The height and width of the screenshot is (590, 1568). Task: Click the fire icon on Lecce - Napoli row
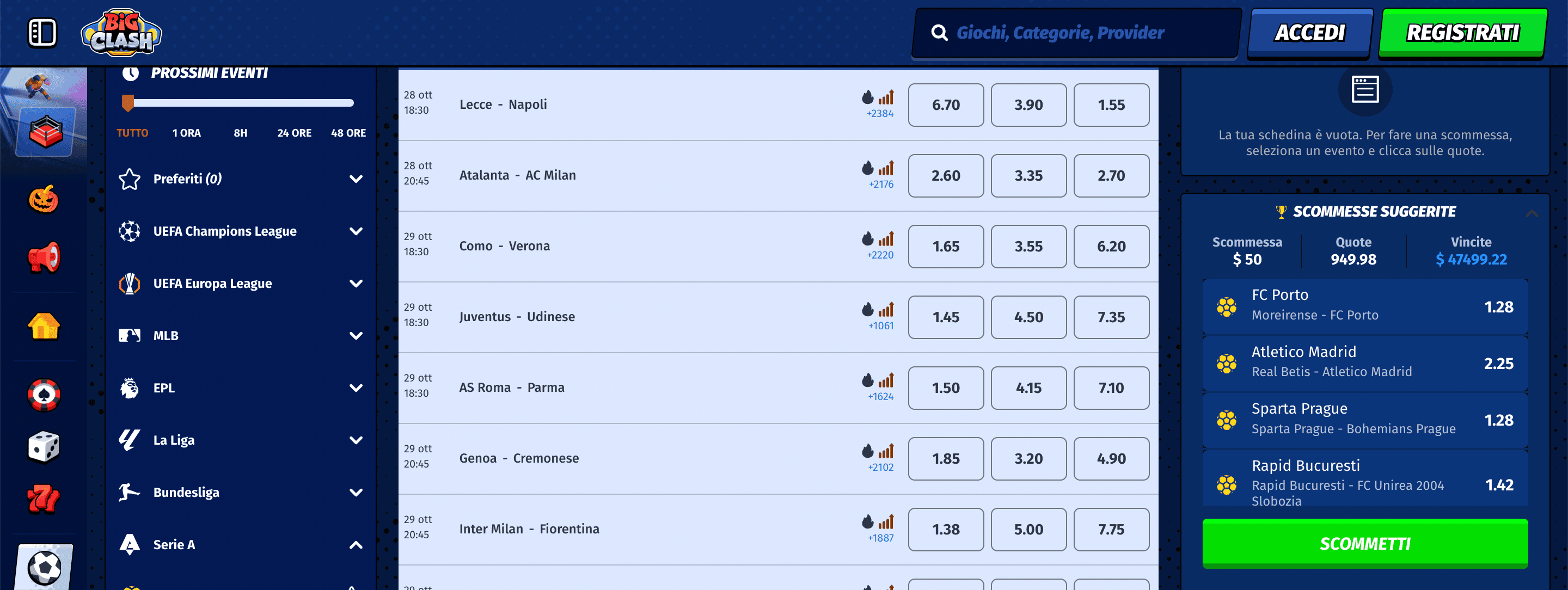tap(867, 97)
